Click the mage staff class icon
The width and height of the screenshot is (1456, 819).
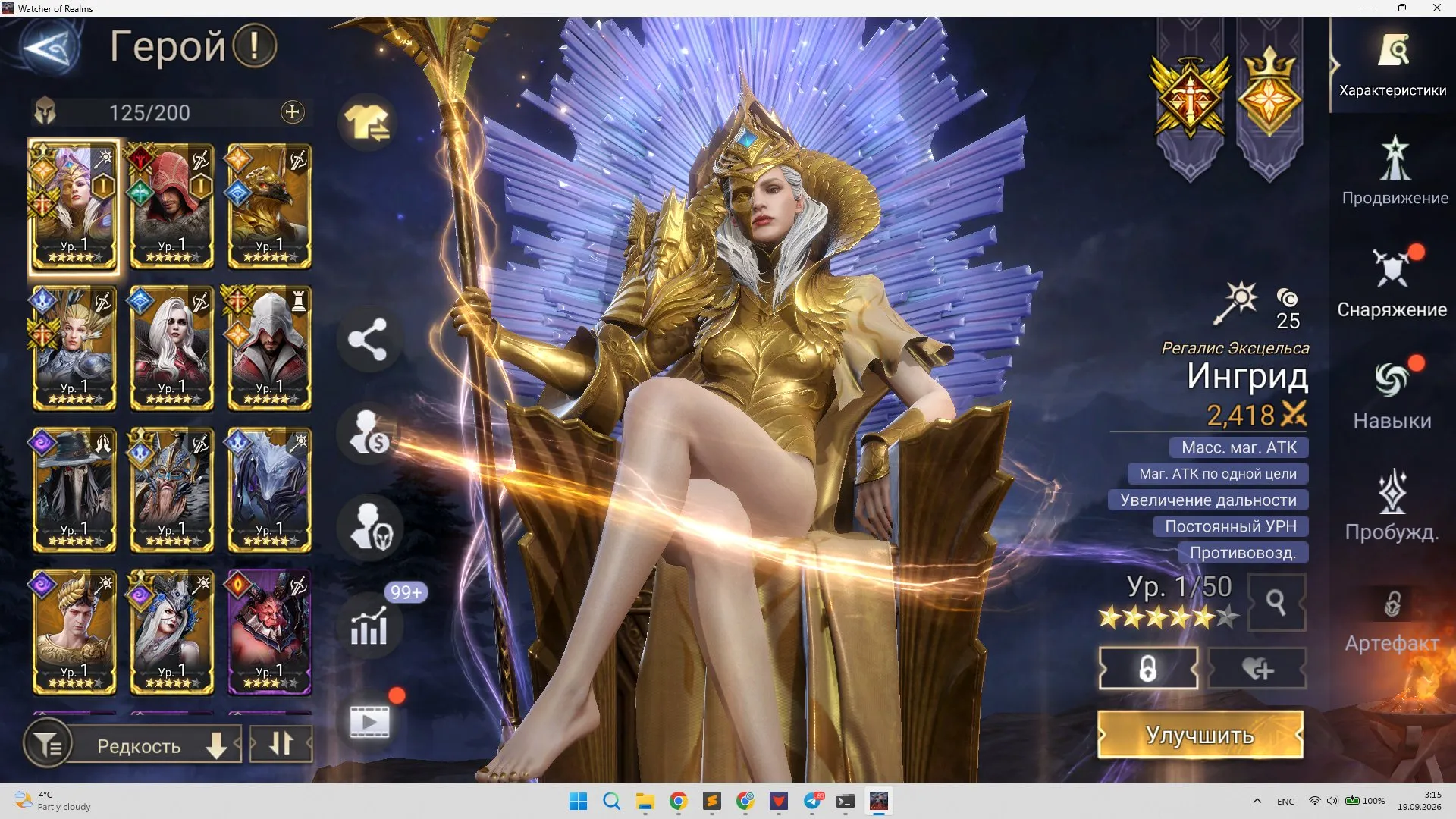[1235, 303]
